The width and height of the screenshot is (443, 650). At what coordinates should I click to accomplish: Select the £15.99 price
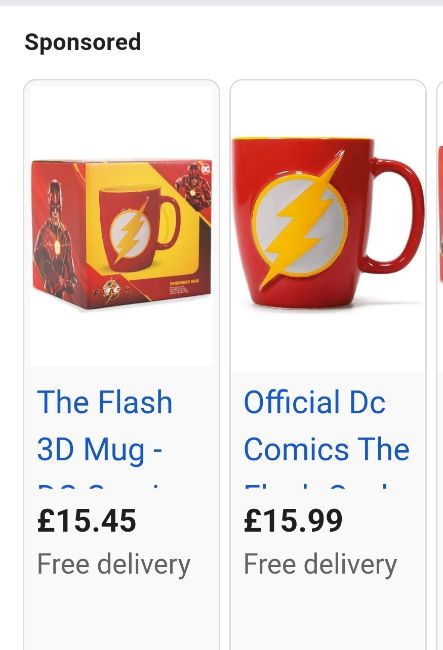point(293,521)
